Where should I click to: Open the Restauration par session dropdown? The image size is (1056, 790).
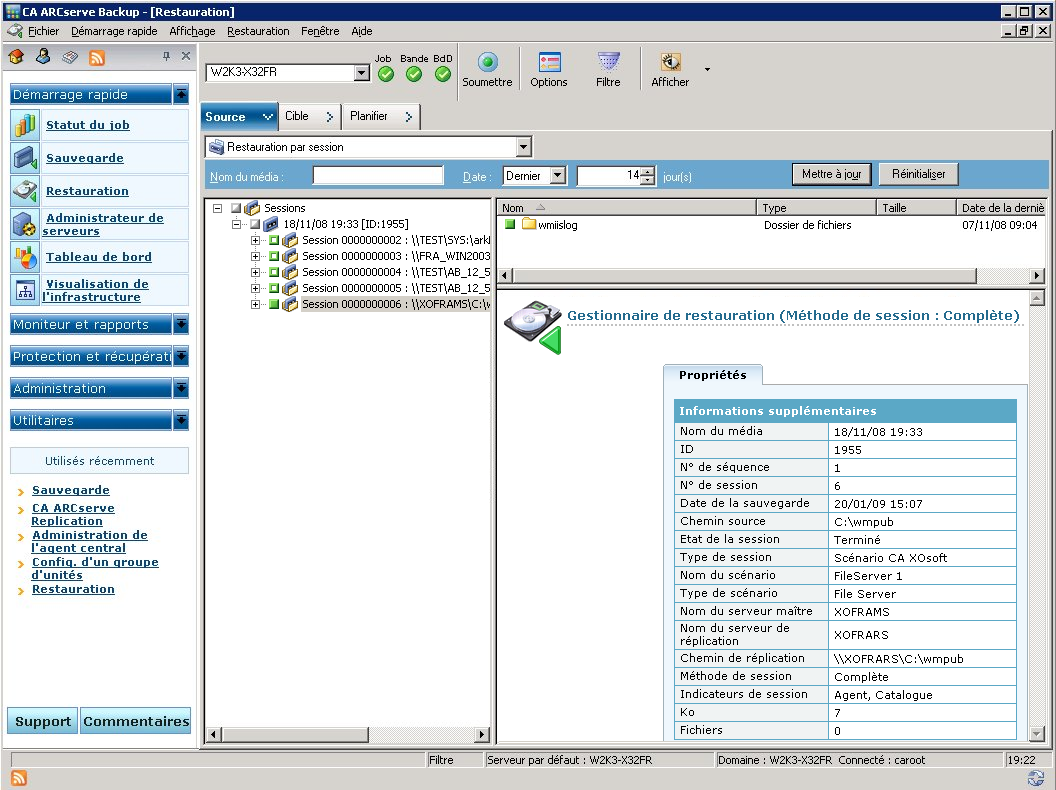[x=523, y=147]
